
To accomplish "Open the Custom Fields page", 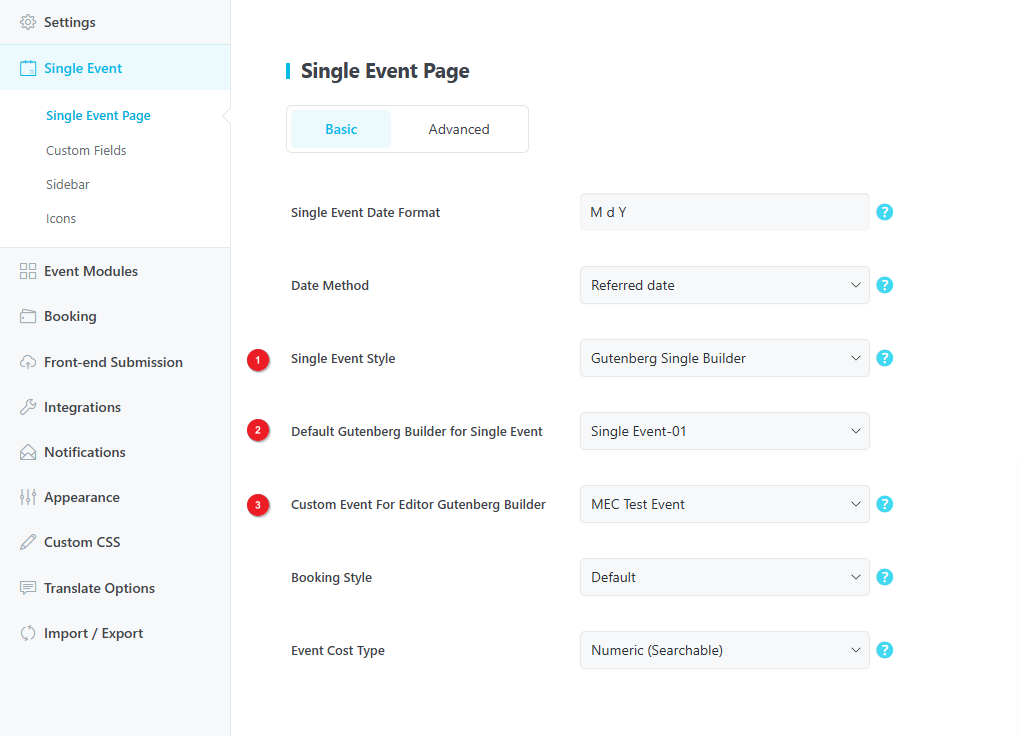I will click(86, 150).
